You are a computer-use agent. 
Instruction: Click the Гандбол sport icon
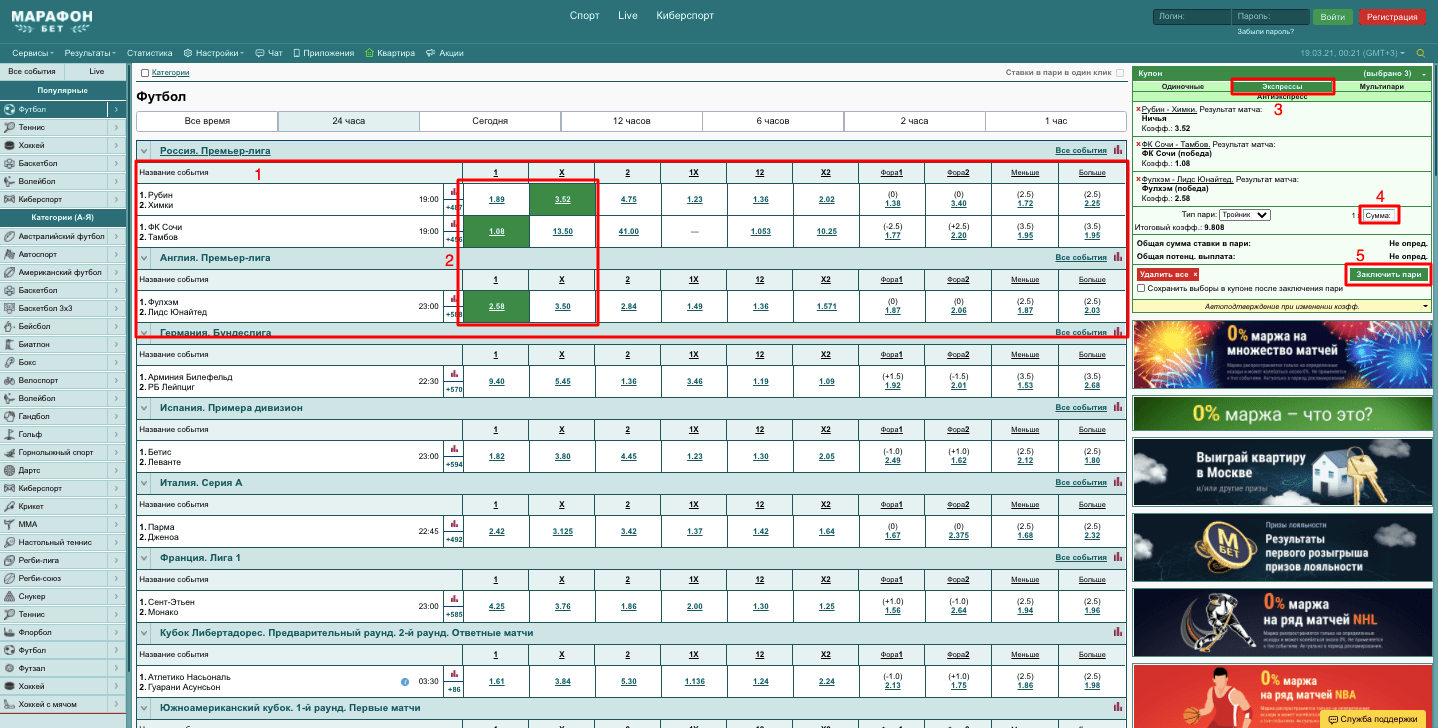tap(10, 416)
